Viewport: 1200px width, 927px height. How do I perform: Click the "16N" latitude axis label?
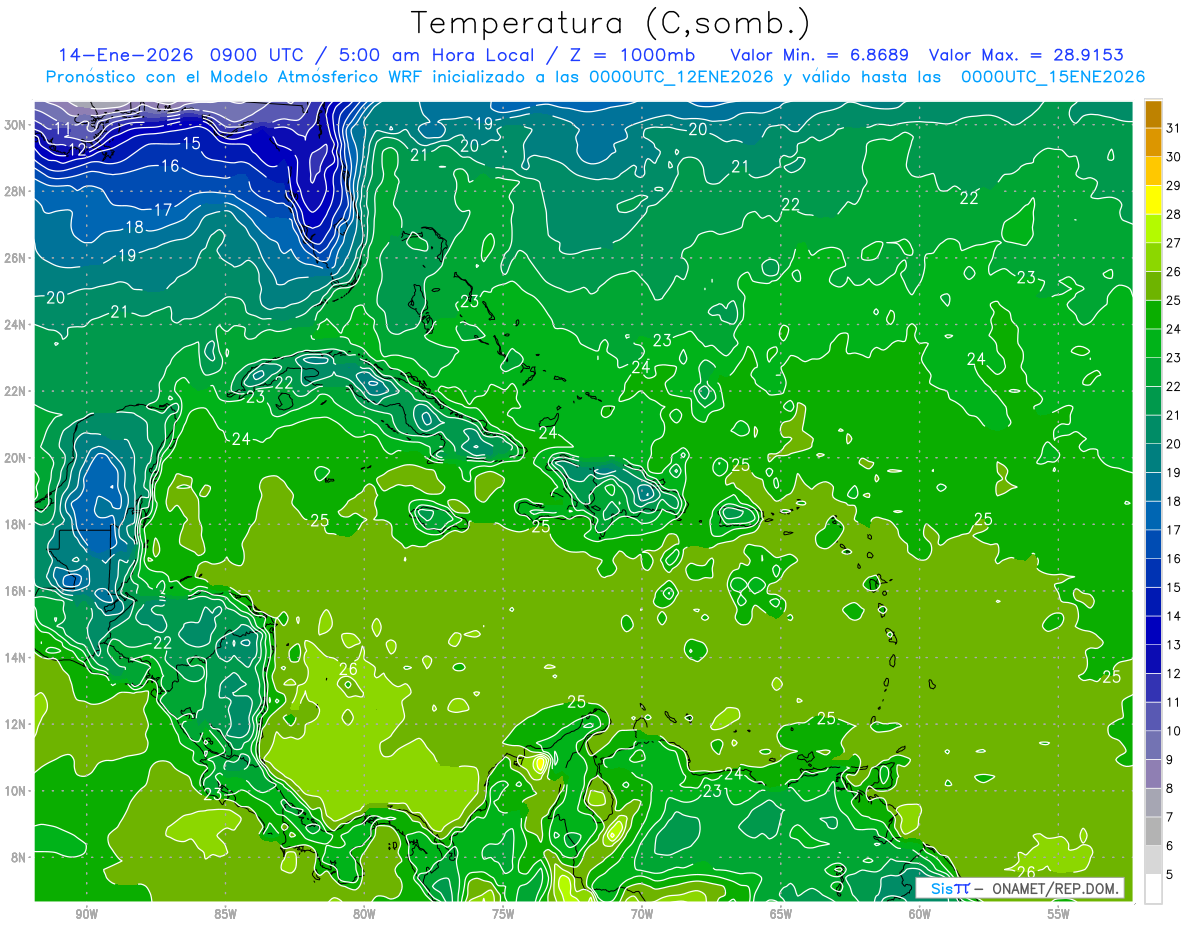pyautogui.click(x=17, y=591)
